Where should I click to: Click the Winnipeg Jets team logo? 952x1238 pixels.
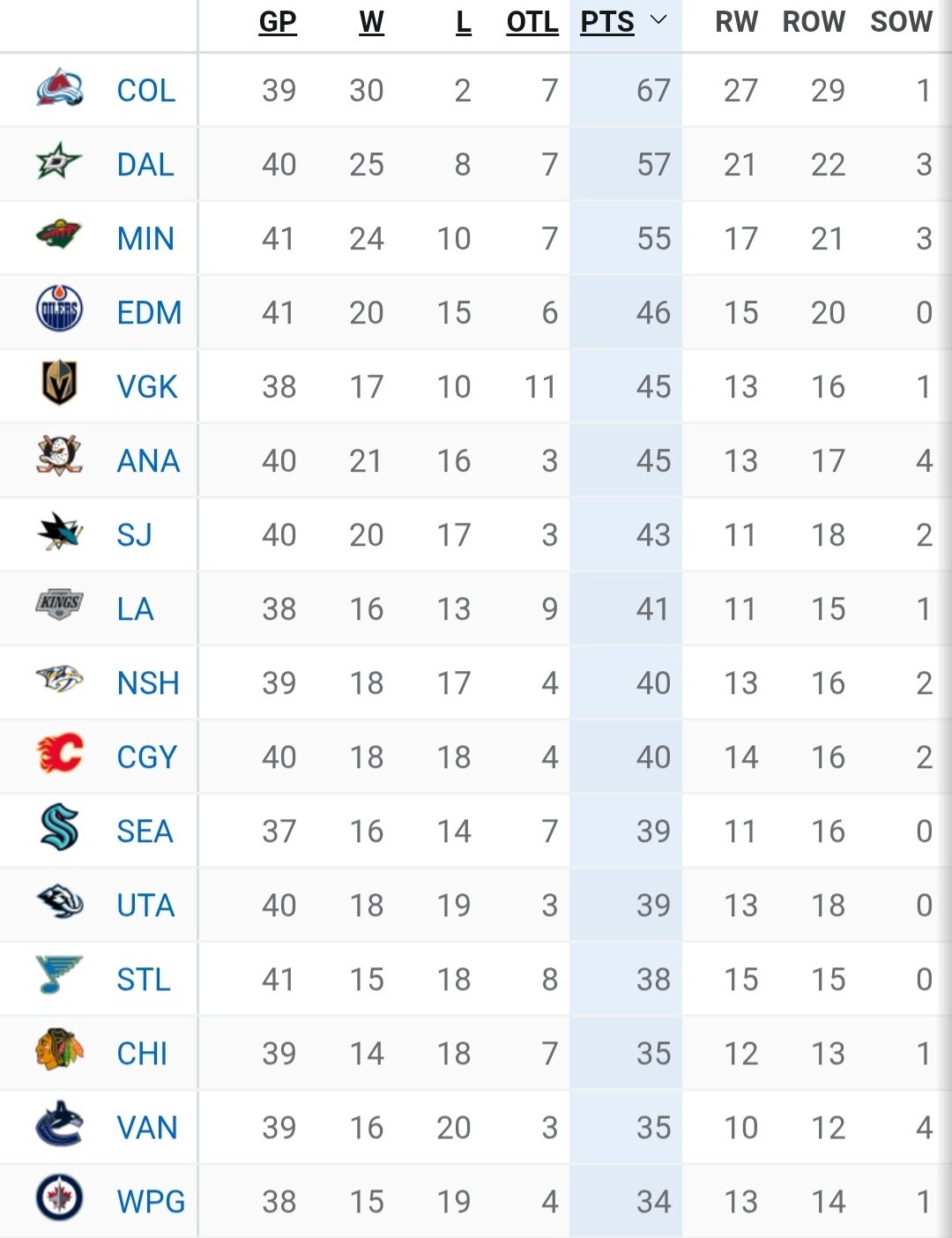pyautogui.click(x=59, y=1199)
